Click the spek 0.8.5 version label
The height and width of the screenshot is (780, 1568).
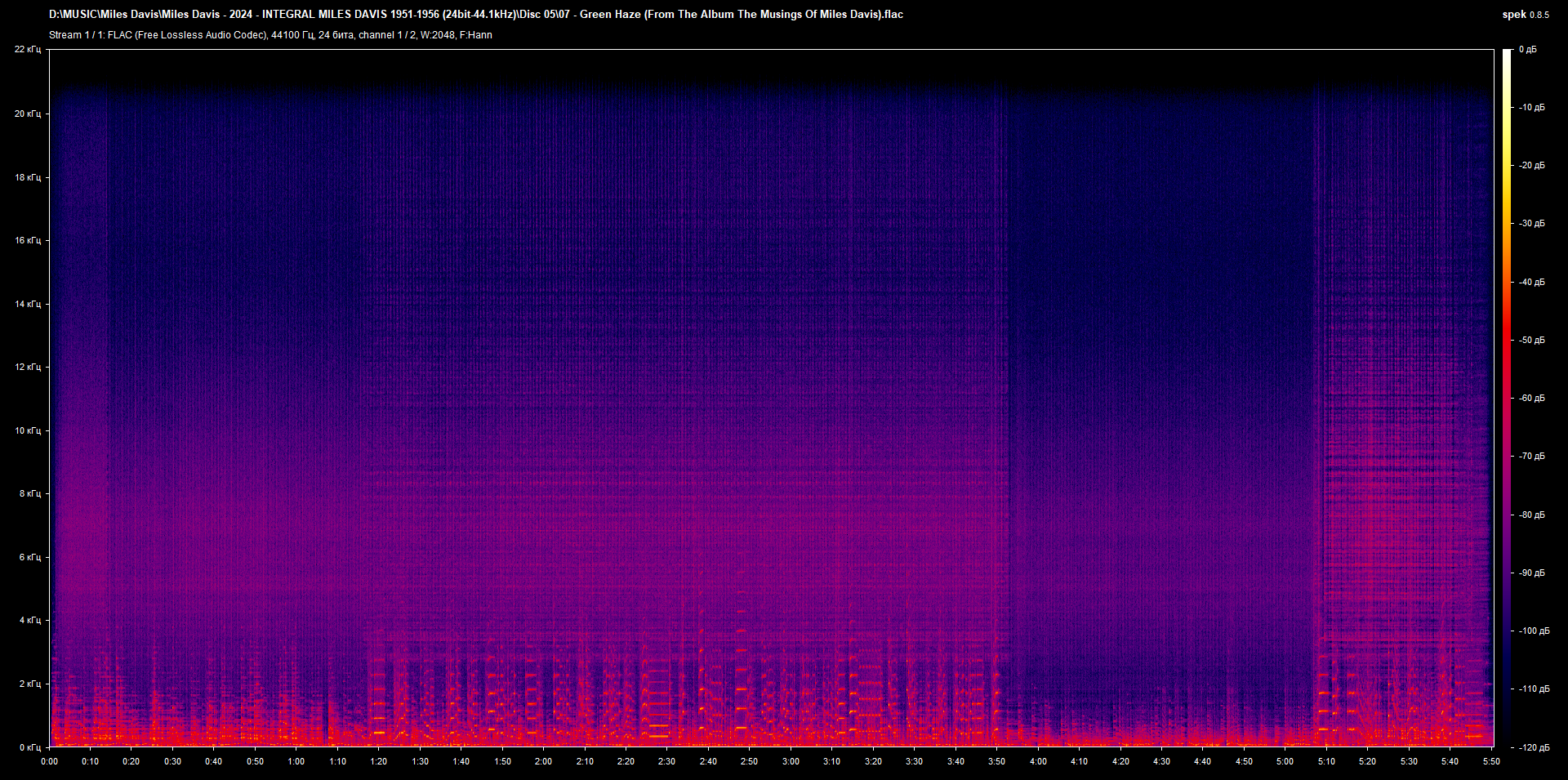tap(1526, 14)
